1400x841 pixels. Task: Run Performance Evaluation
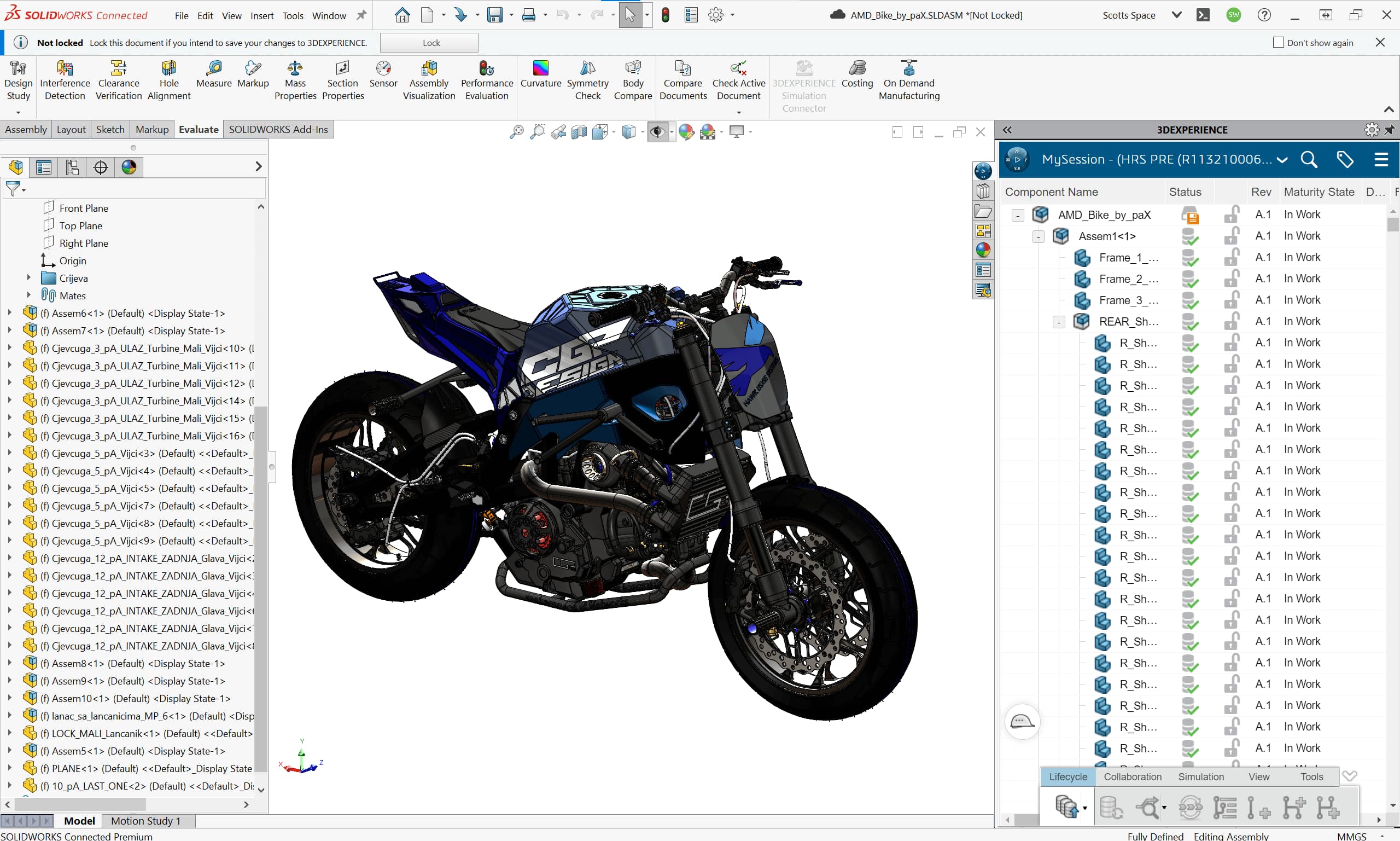coord(487,80)
